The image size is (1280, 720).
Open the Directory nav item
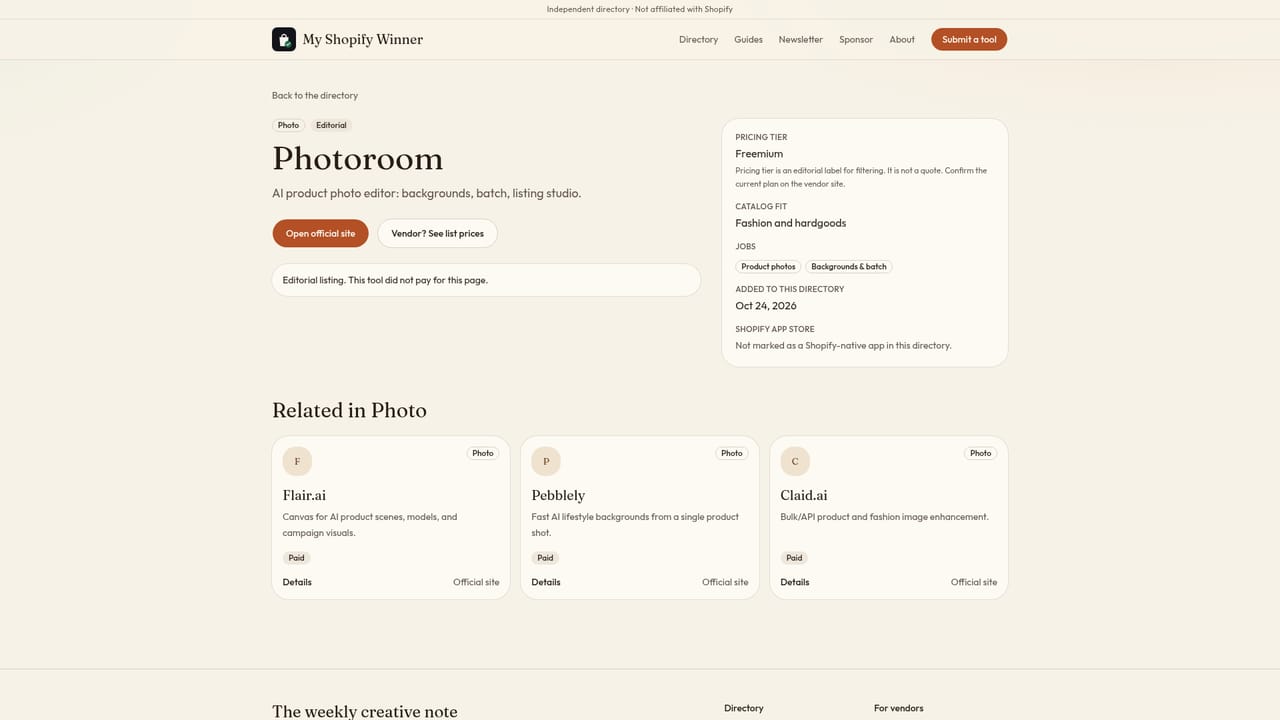pyautogui.click(x=698, y=40)
